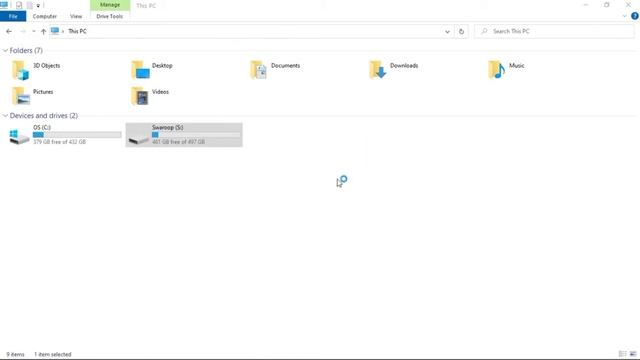Select the OS (C:) drive icon
Viewport: 640px width, 360px height.
point(19,136)
